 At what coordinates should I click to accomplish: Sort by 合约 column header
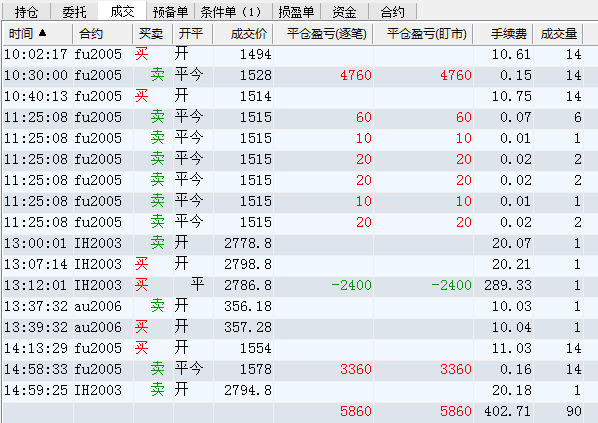[103, 34]
